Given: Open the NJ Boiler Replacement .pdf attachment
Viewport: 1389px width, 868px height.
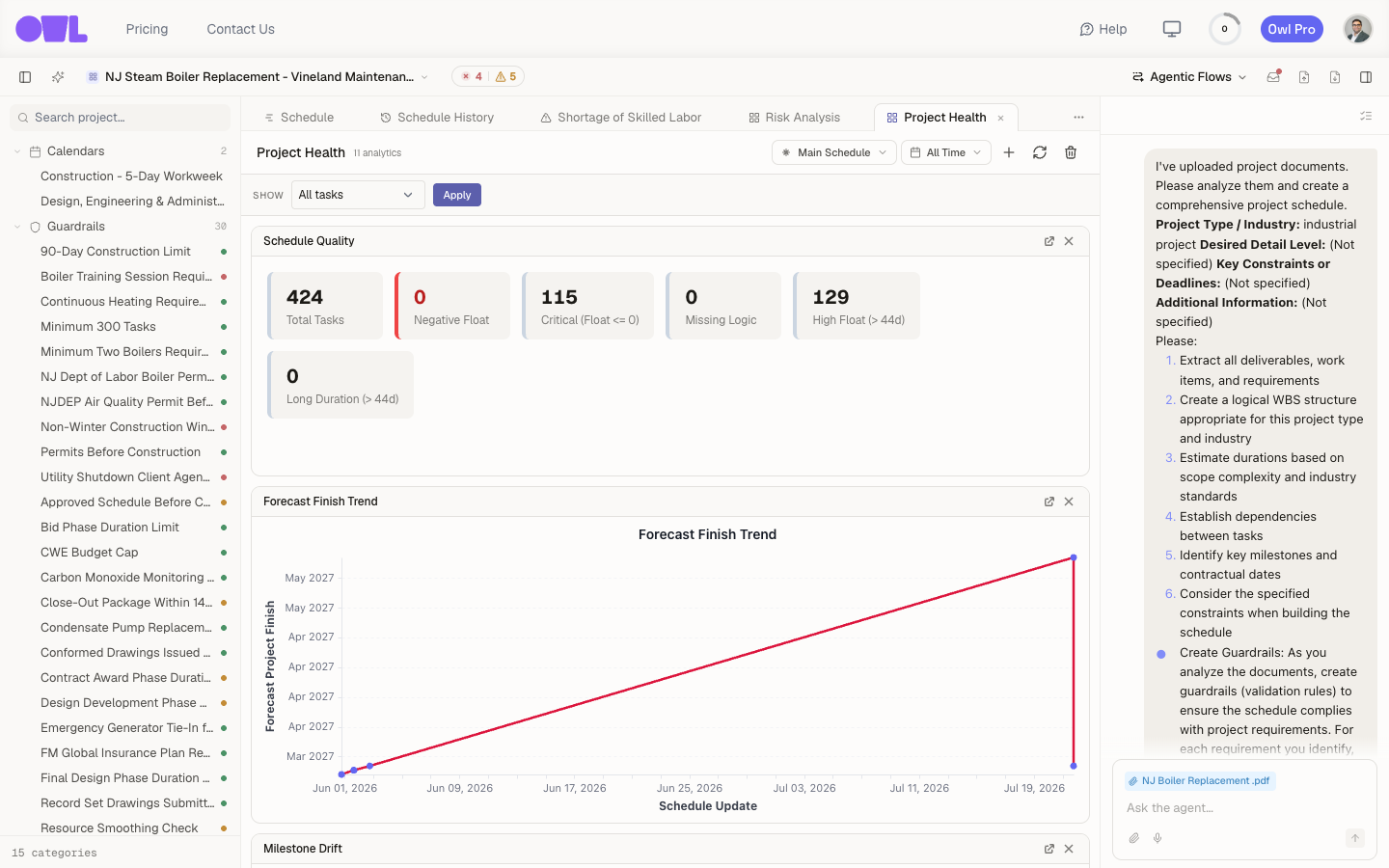Looking at the screenshot, I should [1199, 781].
